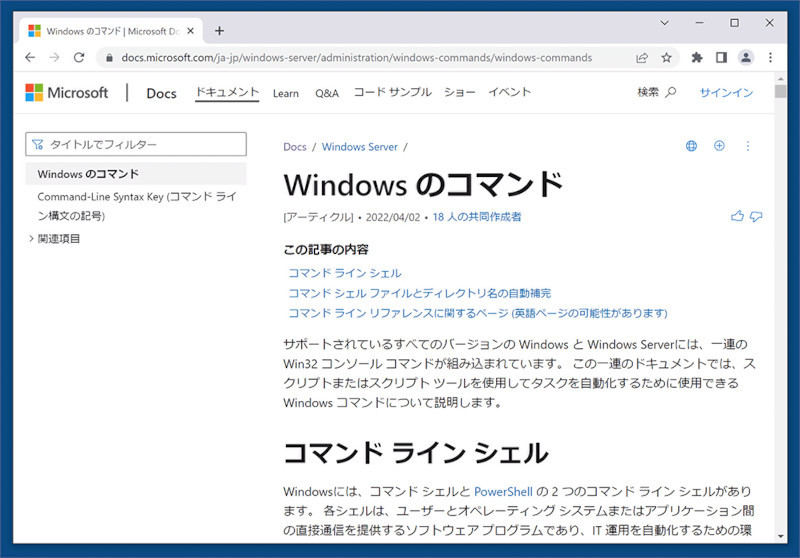
Task: Select the ドキュメント nav item
Action: tap(227, 92)
